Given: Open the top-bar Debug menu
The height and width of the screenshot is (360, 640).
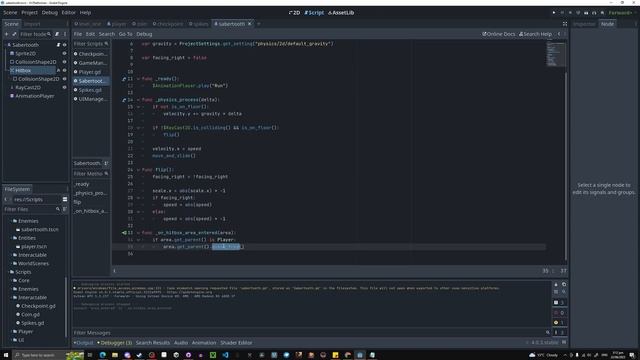Looking at the screenshot, I should (49, 13).
